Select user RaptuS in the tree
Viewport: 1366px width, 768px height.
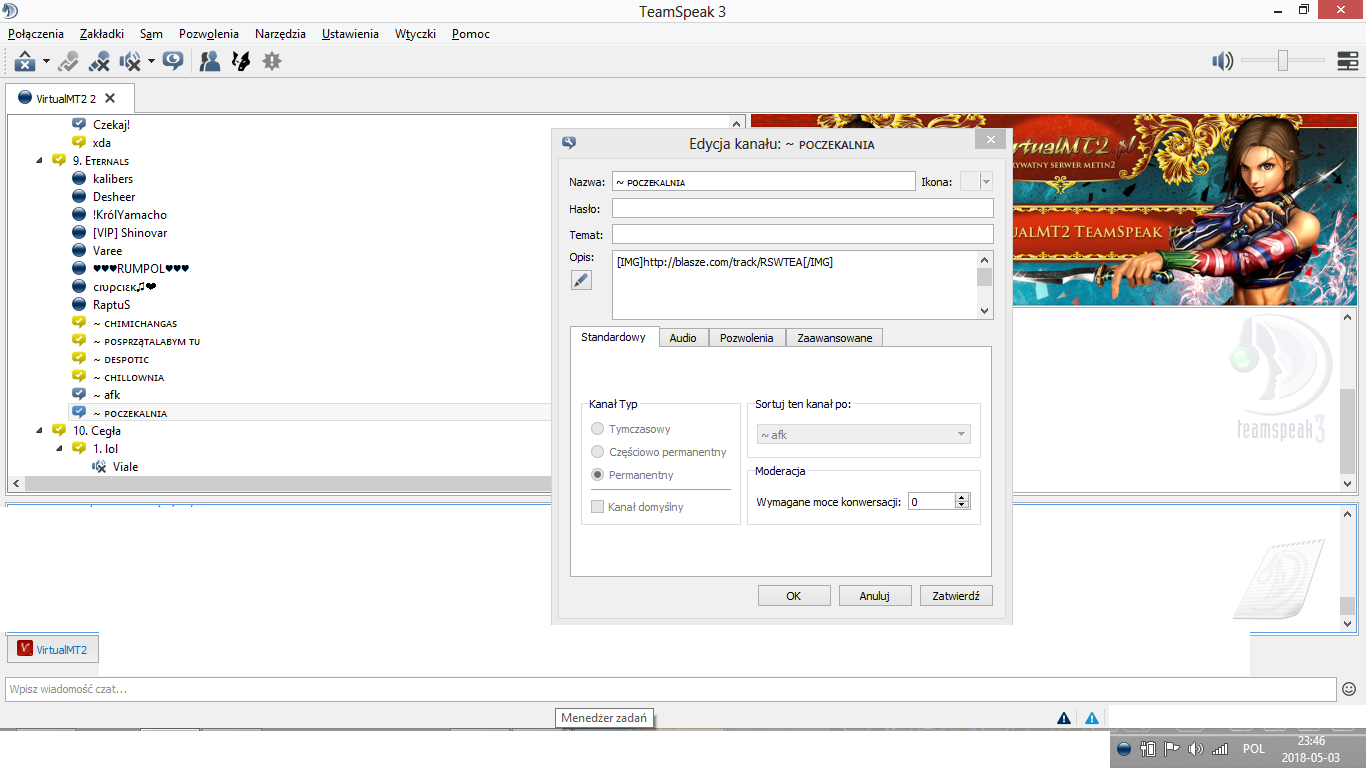pos(111,305)
